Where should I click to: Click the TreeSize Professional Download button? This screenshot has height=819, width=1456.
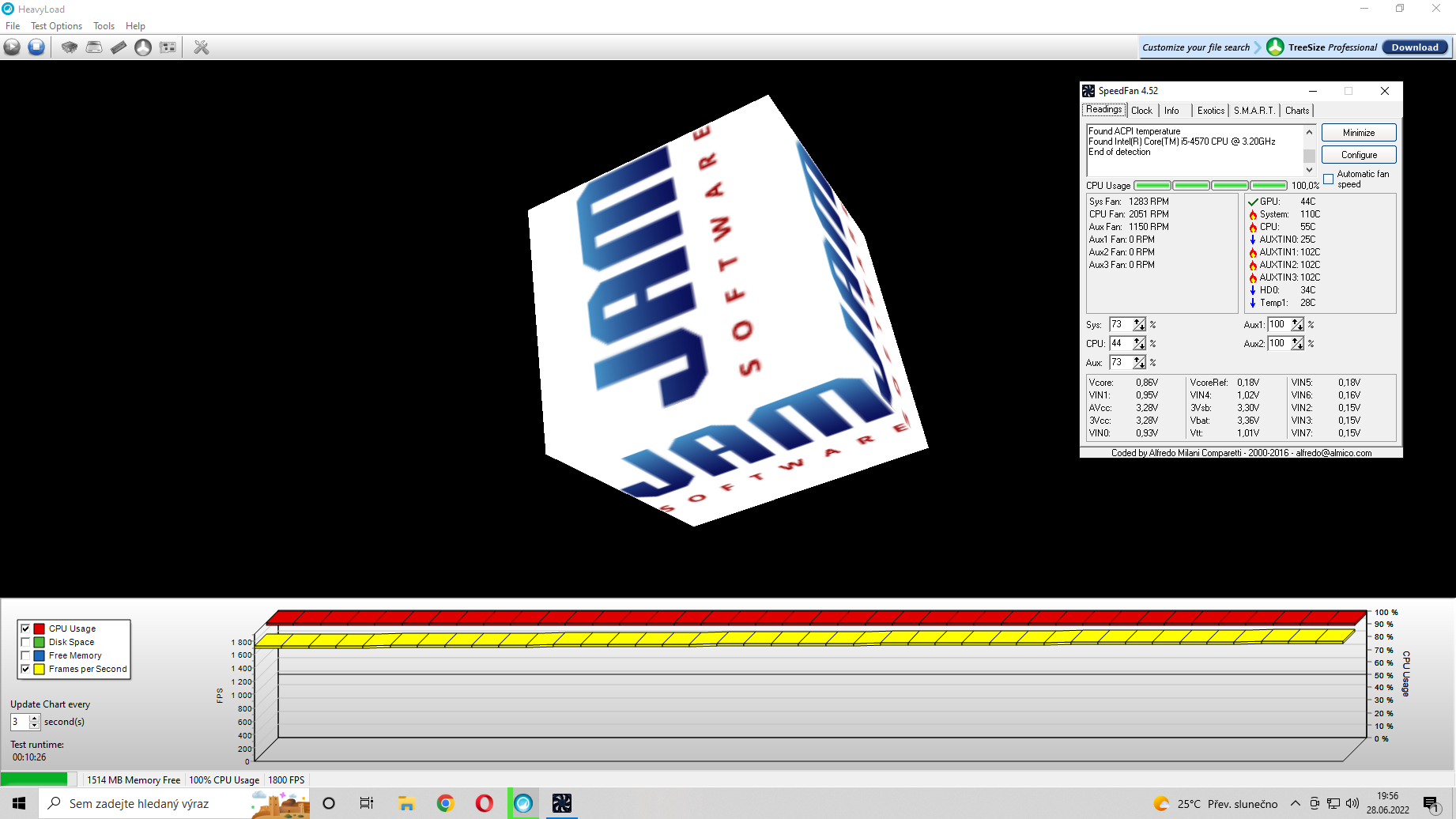tap(1415, 47)
